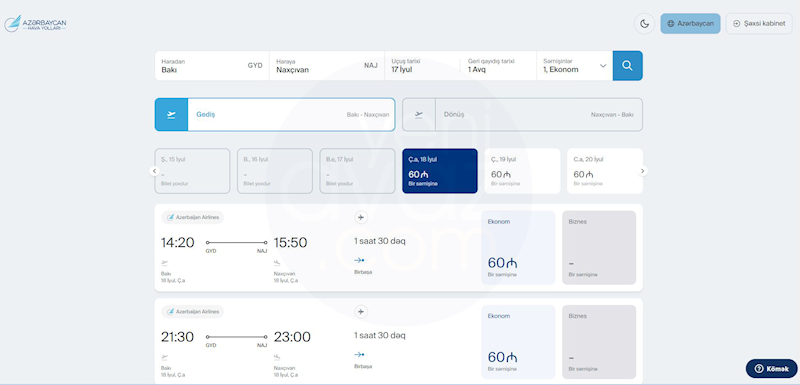Expand the Sərnişinlər passengers dropdown
Viewport: 800px width, 385px height.
[574, 65]
